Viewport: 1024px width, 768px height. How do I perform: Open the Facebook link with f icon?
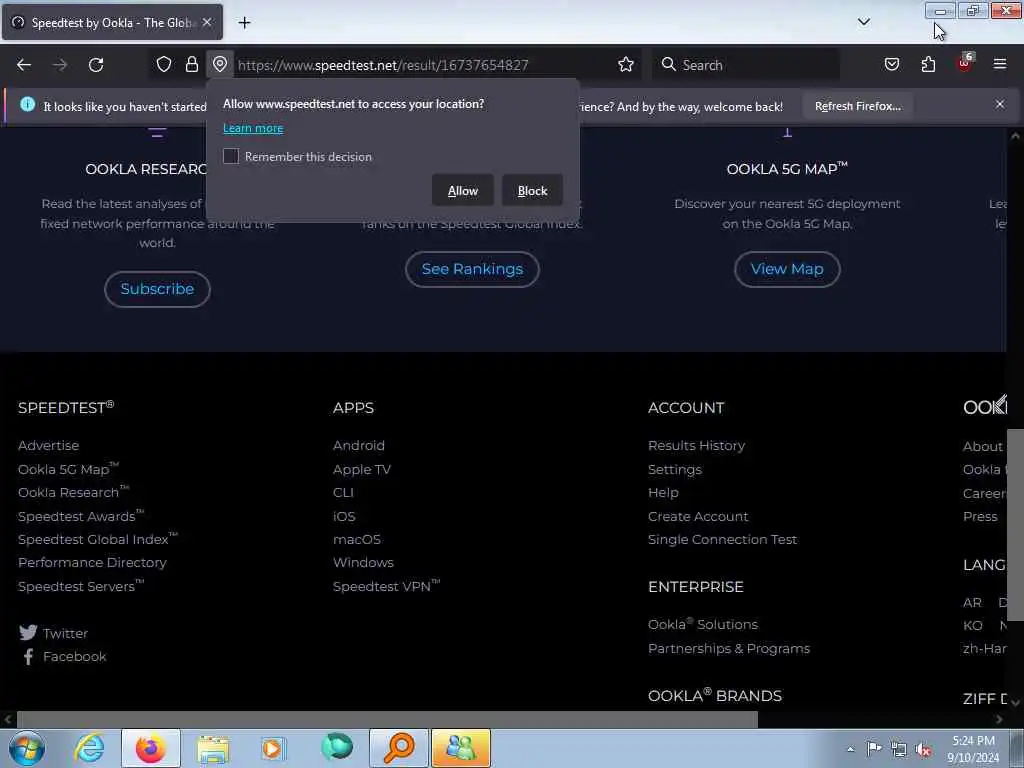coord(63,656)
